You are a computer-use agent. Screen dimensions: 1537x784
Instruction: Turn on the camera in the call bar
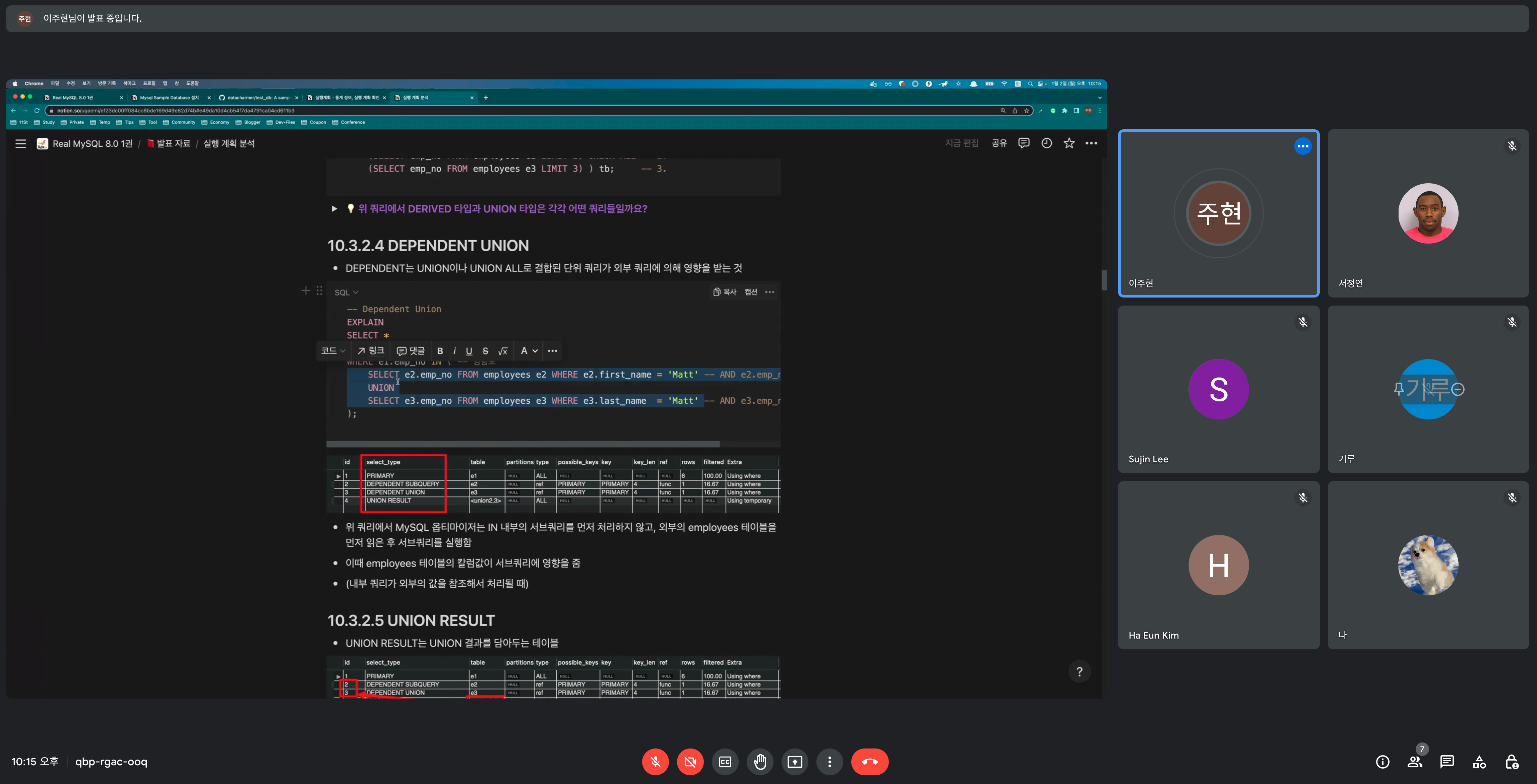(690, 761)
